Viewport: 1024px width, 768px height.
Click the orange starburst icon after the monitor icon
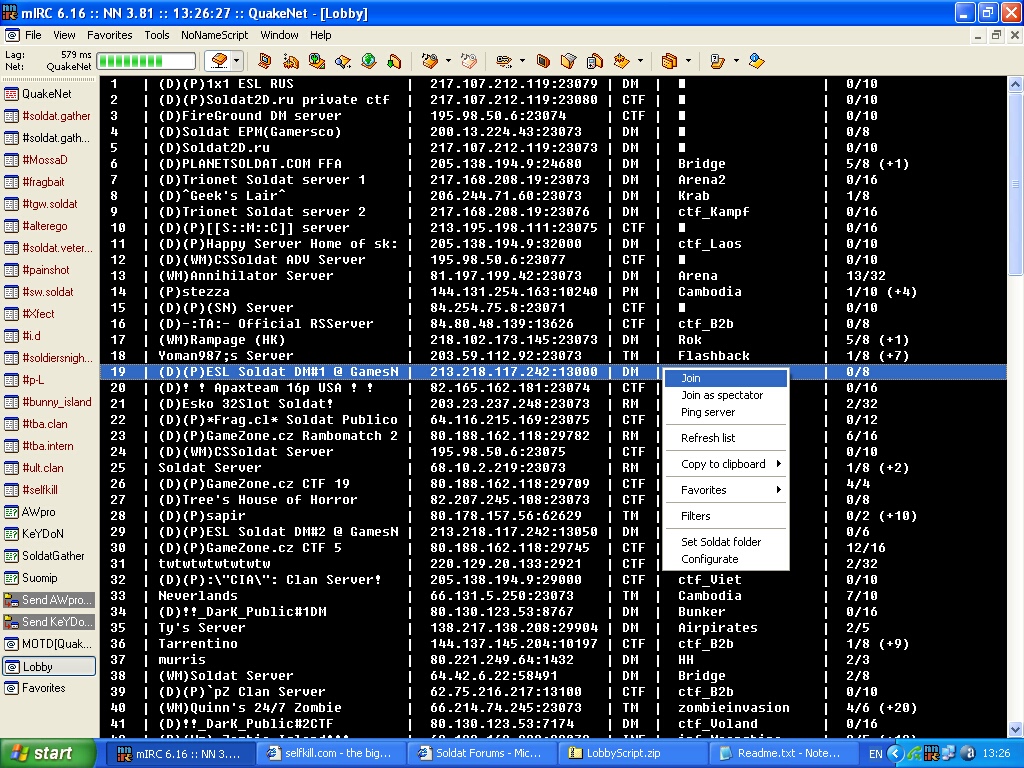tap(291, 61)
